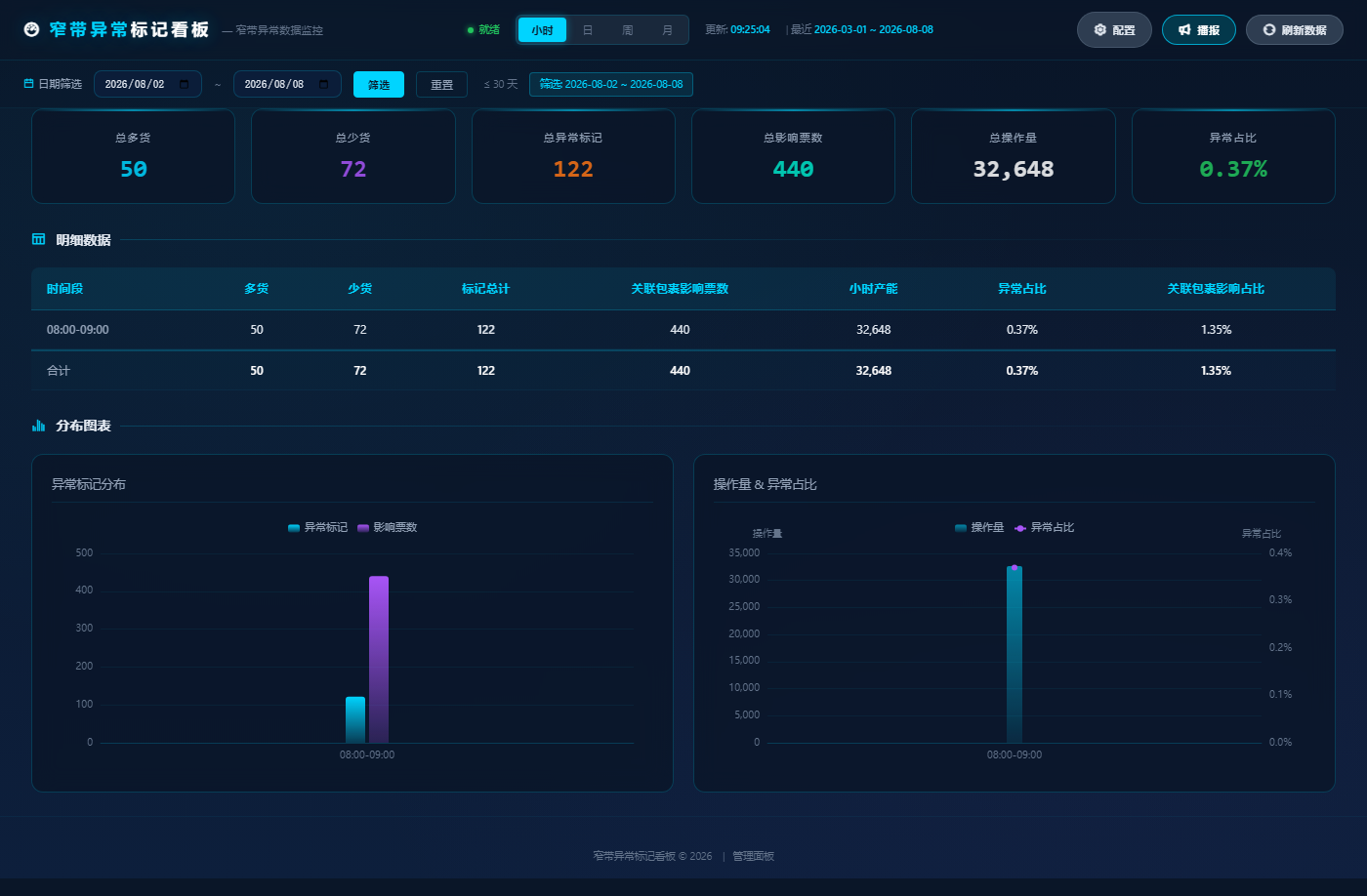Click the 多货 column header
Image resolution: width=1367 pixels, height=896 pixels.
point(257,289)
